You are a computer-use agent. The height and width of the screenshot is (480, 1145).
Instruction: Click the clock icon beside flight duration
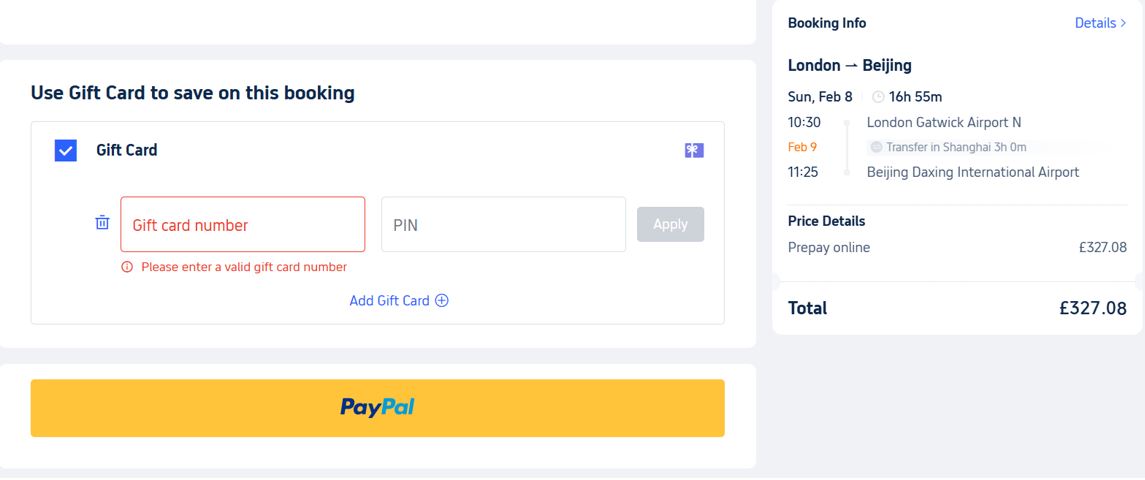pos(878,97)
